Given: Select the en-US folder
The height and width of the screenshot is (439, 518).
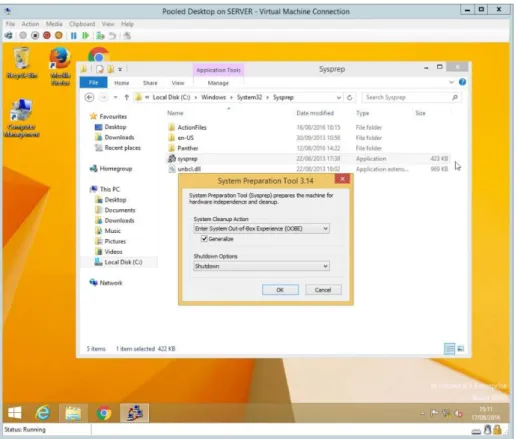Looking at the screenshot, I should (x=186, y=138).
